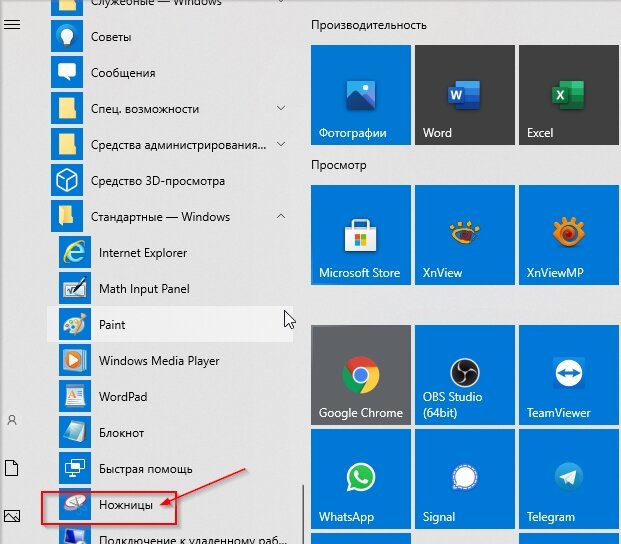Launch the OBS Studio (64bit) tile
621x544 pixels.
(465, 375)
